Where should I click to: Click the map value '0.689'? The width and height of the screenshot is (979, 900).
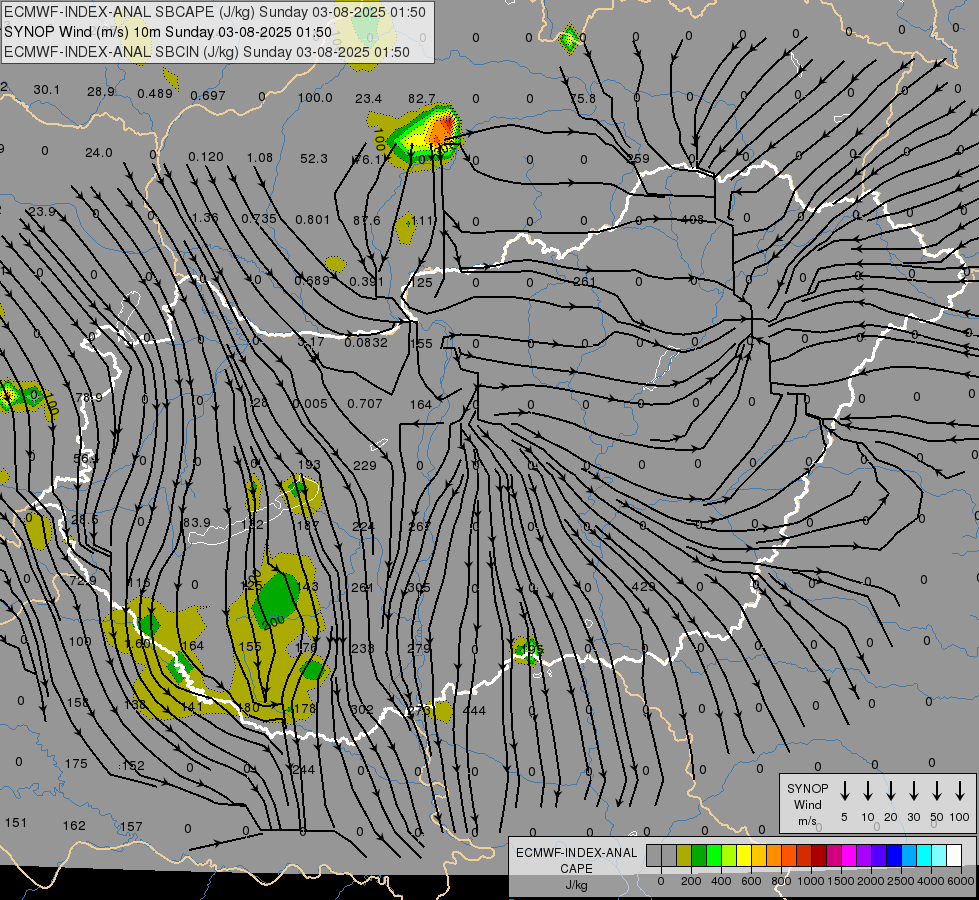click(312, 280)
